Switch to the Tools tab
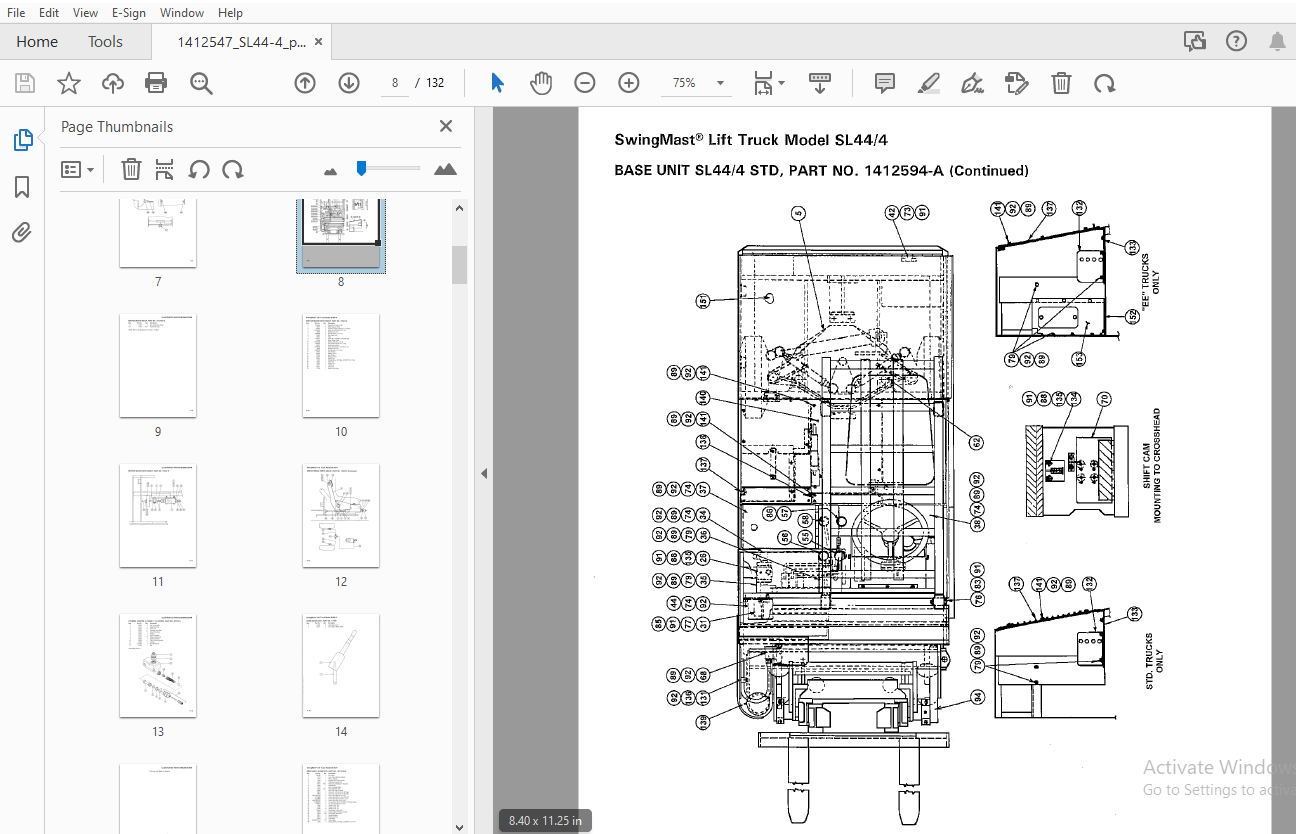 [105, 42]
